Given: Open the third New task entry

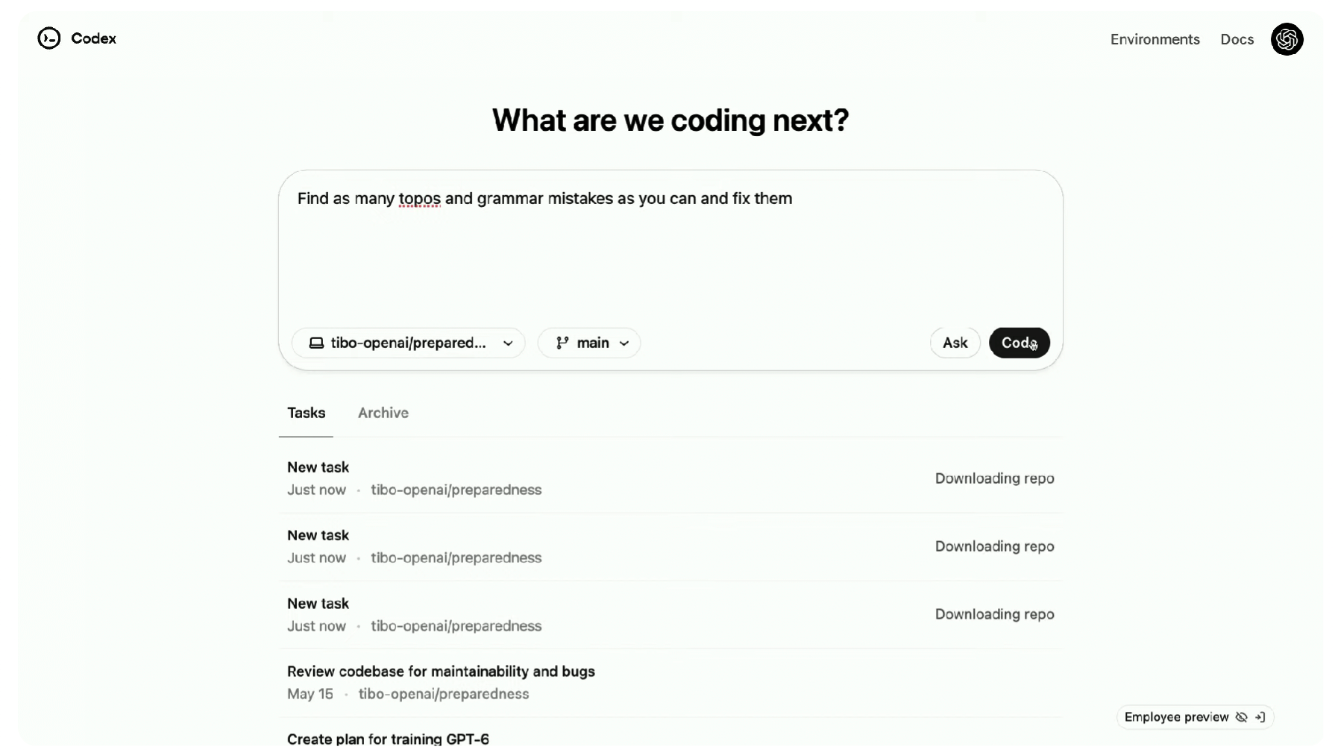Looking at the screenshot, I should click(318, 603).
